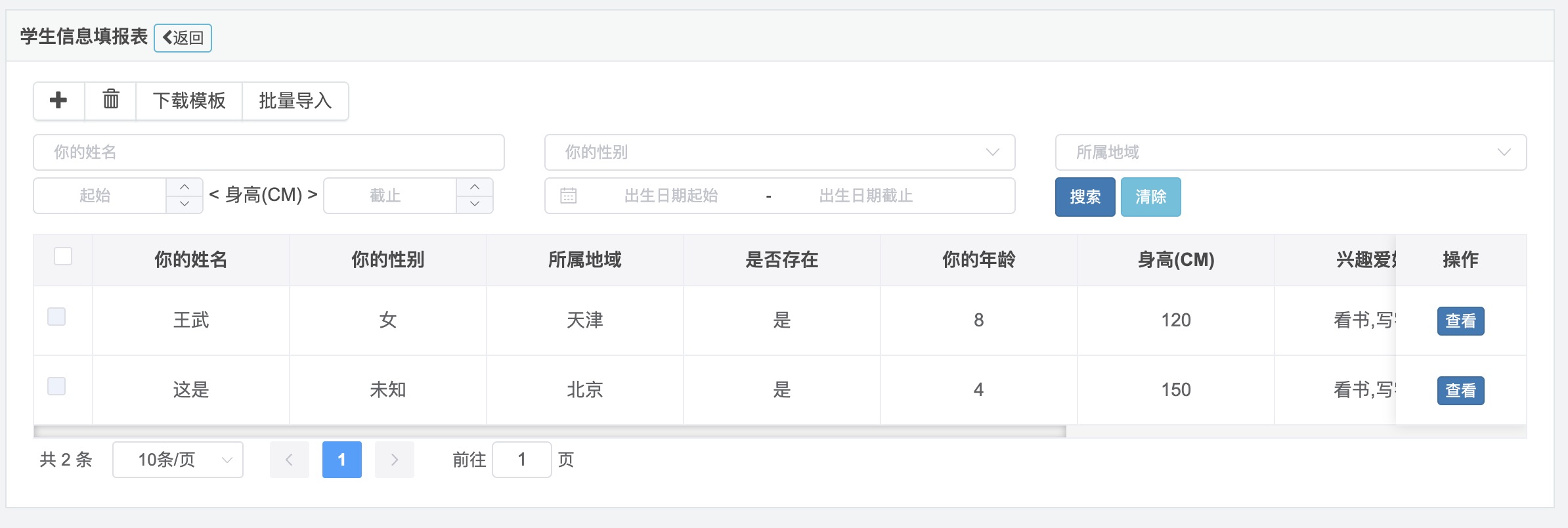Click the 出生日期起始 date field
Screen dimensions: 1568x528
671,196
